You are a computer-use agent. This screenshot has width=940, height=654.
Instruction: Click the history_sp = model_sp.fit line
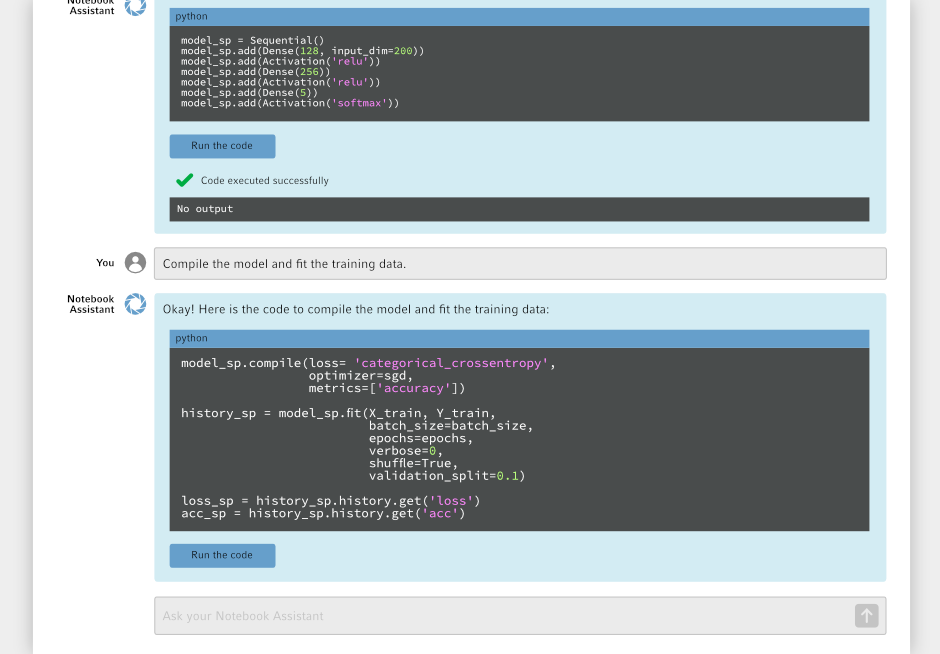[x=338, y=414]
